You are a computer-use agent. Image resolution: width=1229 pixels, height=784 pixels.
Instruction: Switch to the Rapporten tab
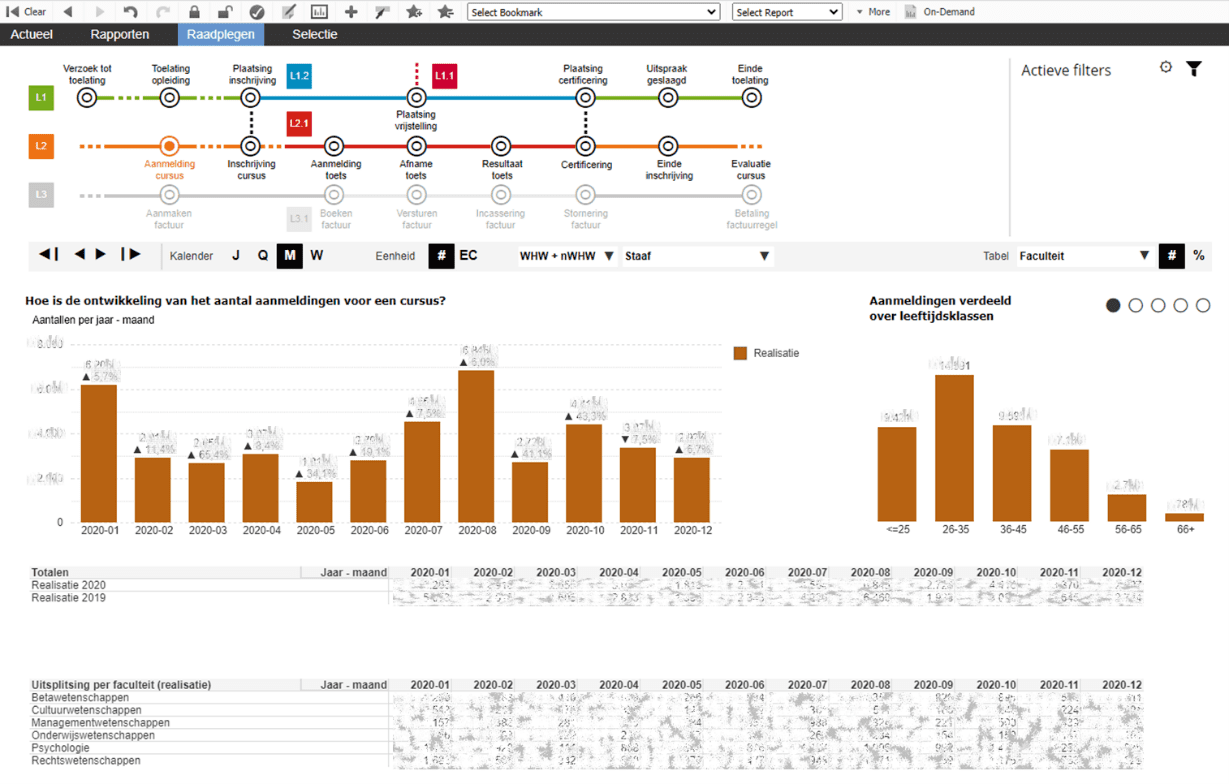[x=120, y=35]
